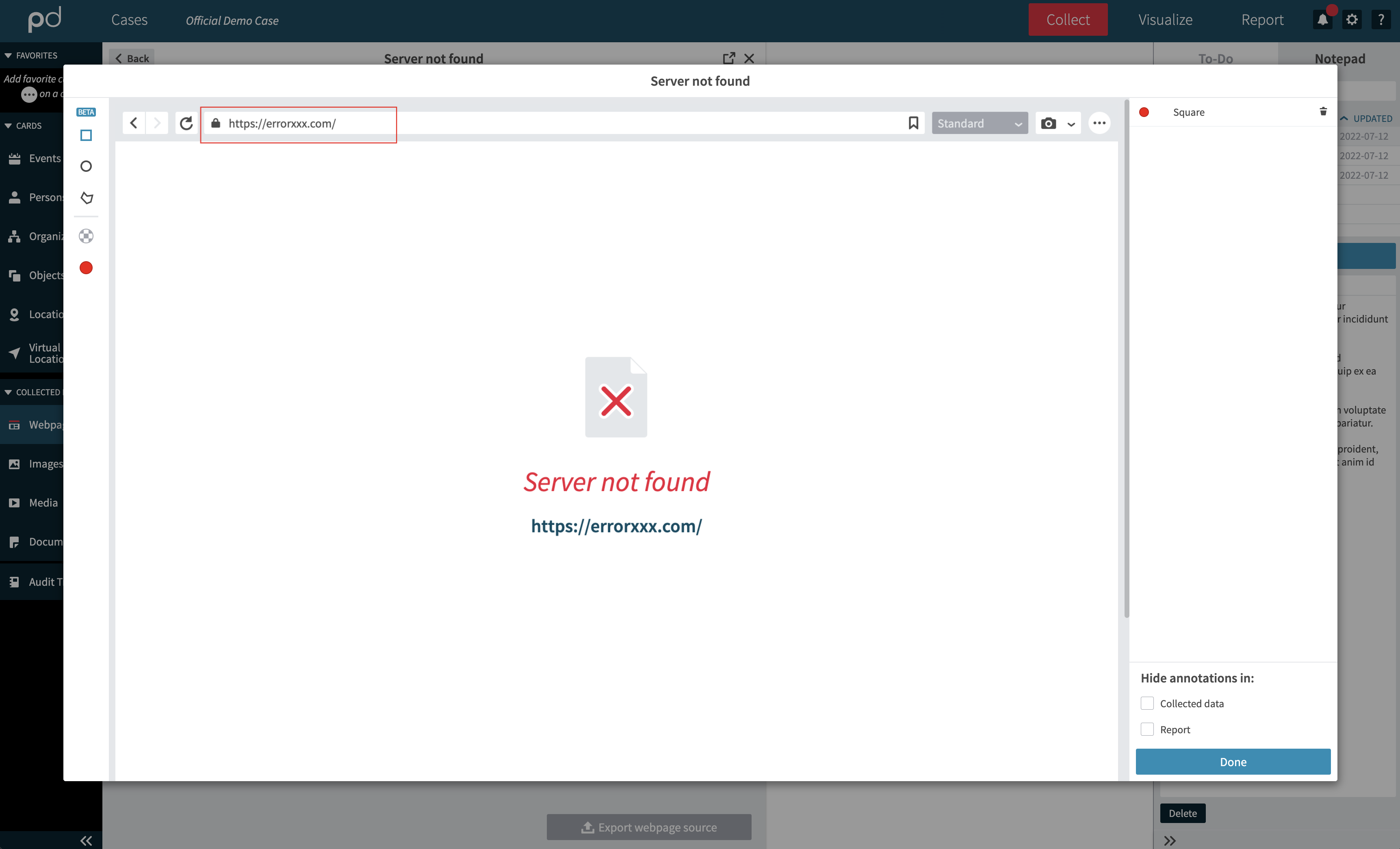Switch to the Notepad tab
The image size is (1400, 849).
coord(1339,58)
